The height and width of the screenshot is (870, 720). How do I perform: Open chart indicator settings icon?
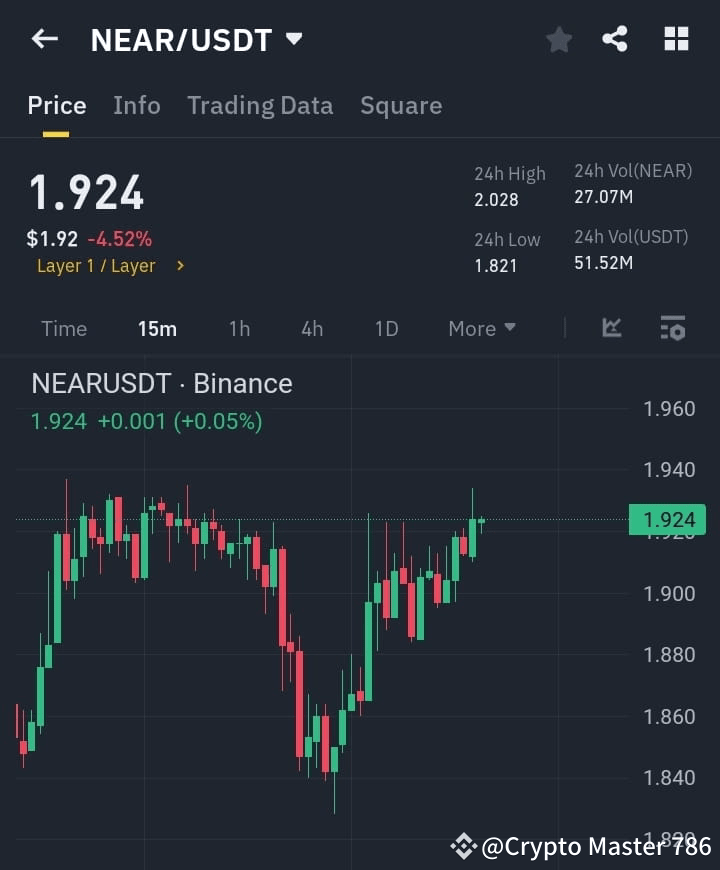click(672, 328)
